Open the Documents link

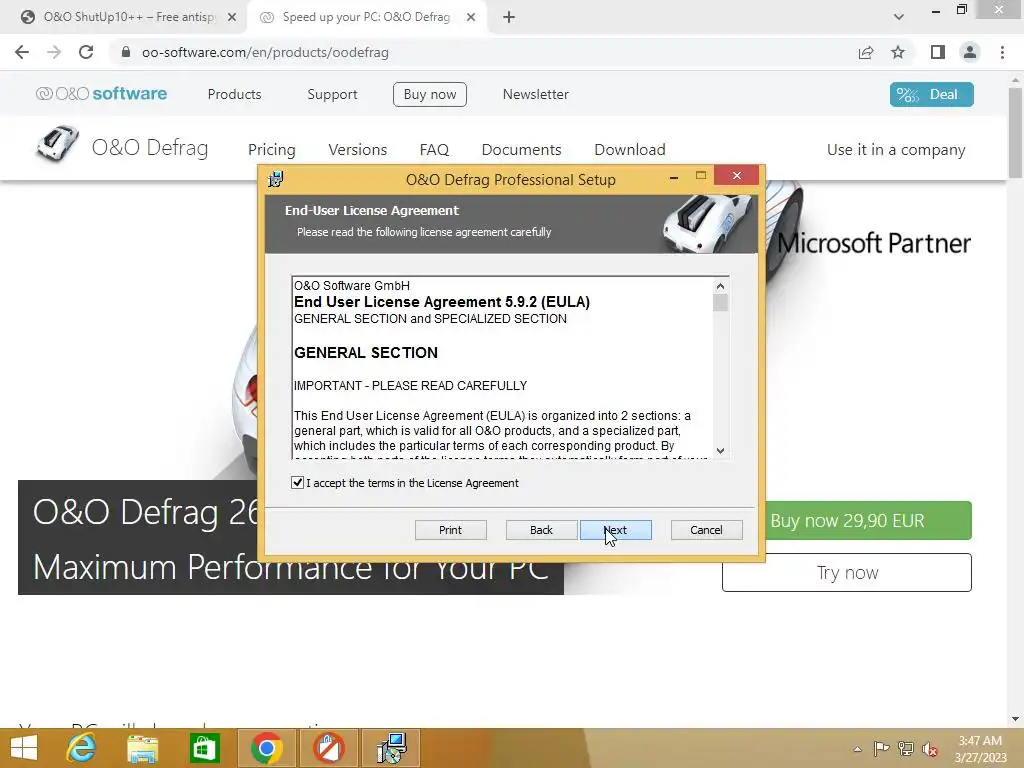tap(521, 150)
